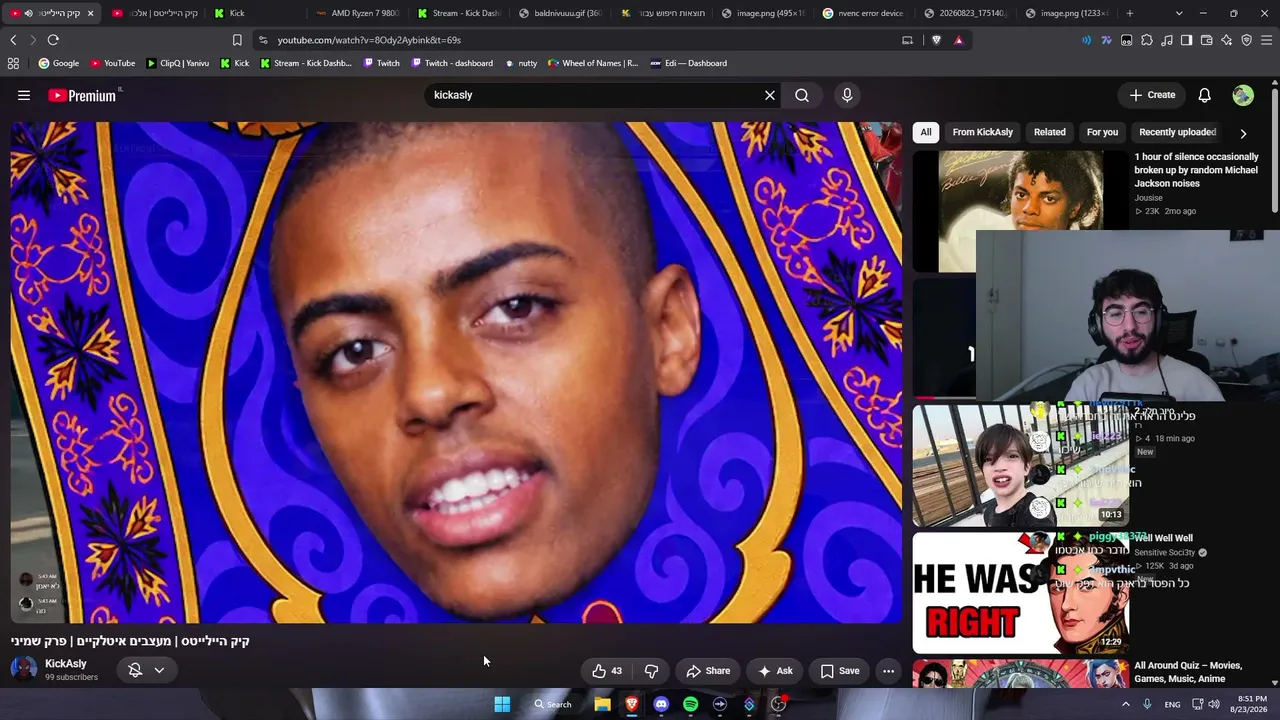
Task: Open the KickAsly channel name link
Action: point(66,664)
